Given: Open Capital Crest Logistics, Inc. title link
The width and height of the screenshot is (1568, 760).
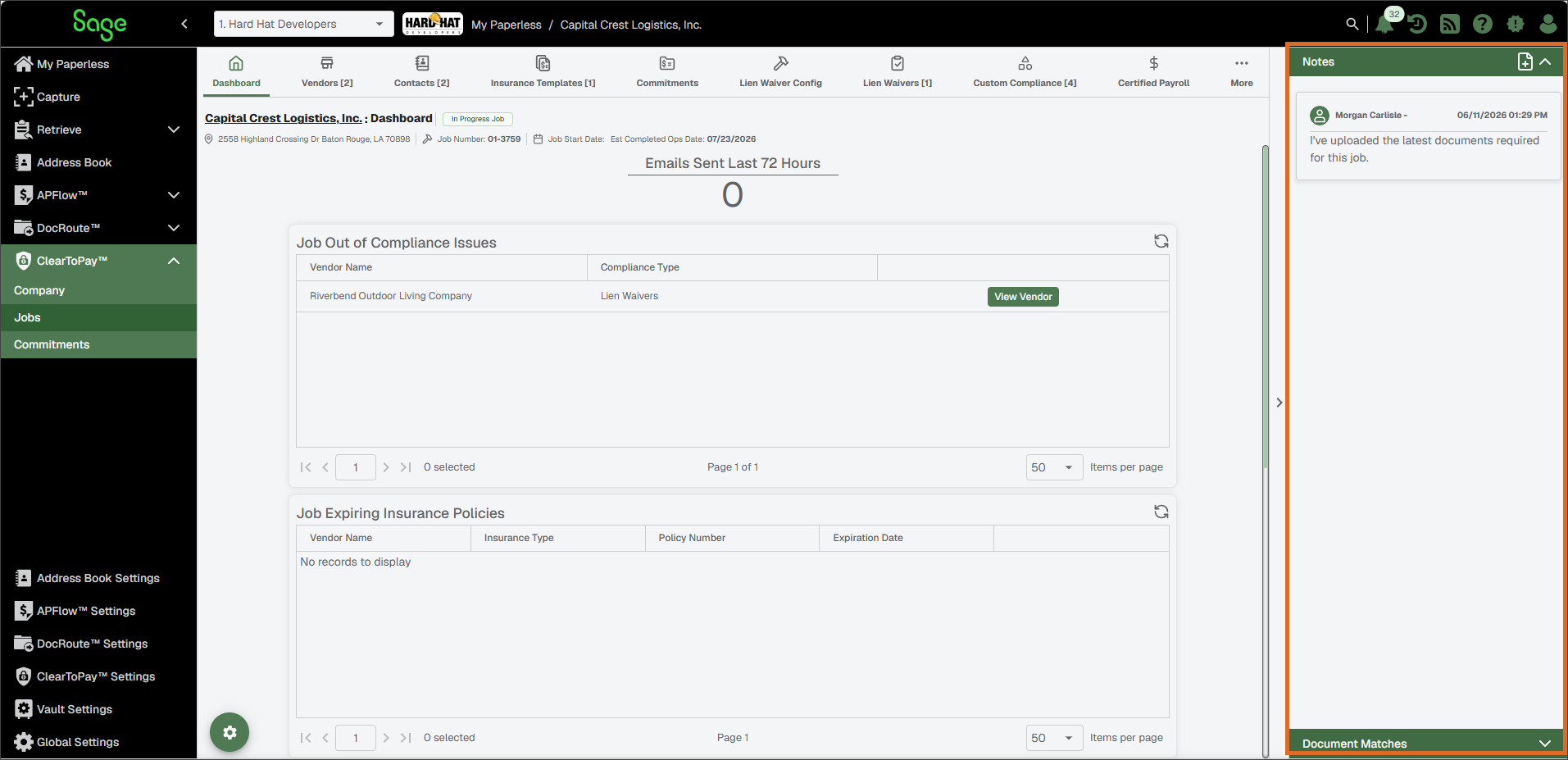Looking at the screenshot, I should 283,118.
